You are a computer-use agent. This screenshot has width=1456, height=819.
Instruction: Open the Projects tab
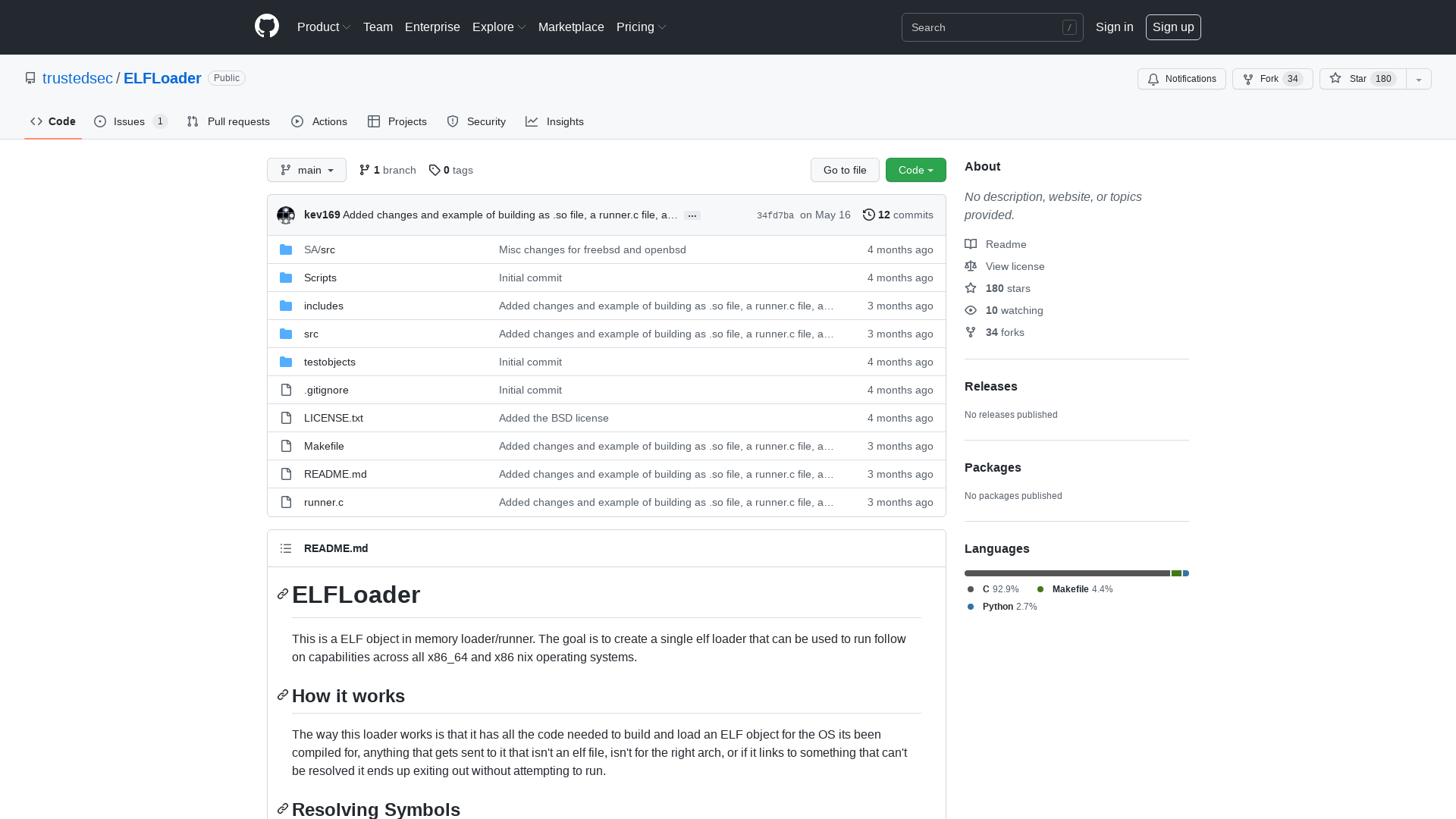pyautogui.click(x=397, y=121)
